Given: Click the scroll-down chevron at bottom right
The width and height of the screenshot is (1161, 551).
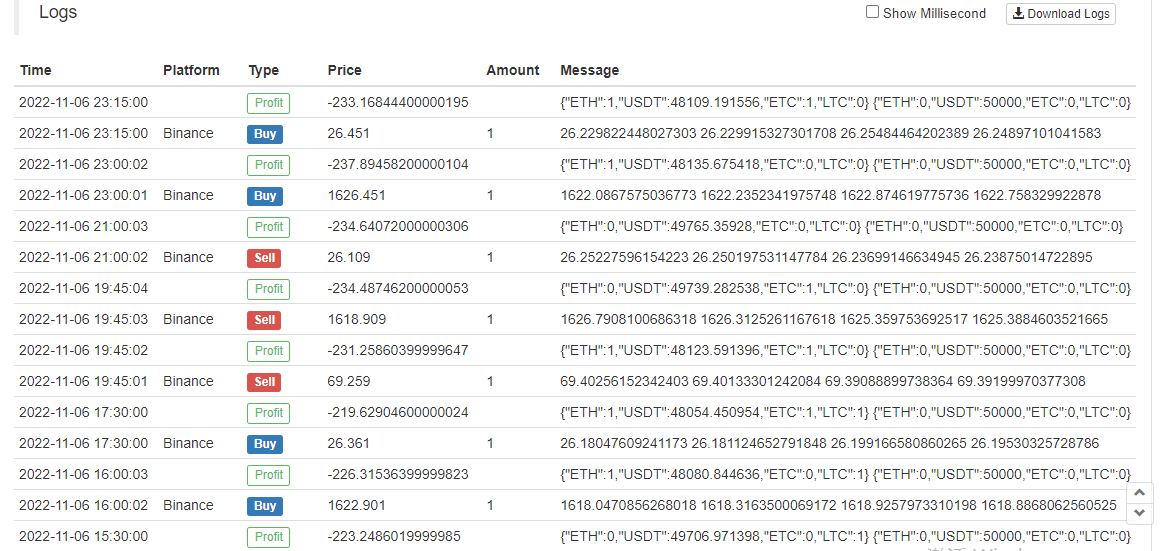Looking at the screenshot, I should (x=1140, y=513).
